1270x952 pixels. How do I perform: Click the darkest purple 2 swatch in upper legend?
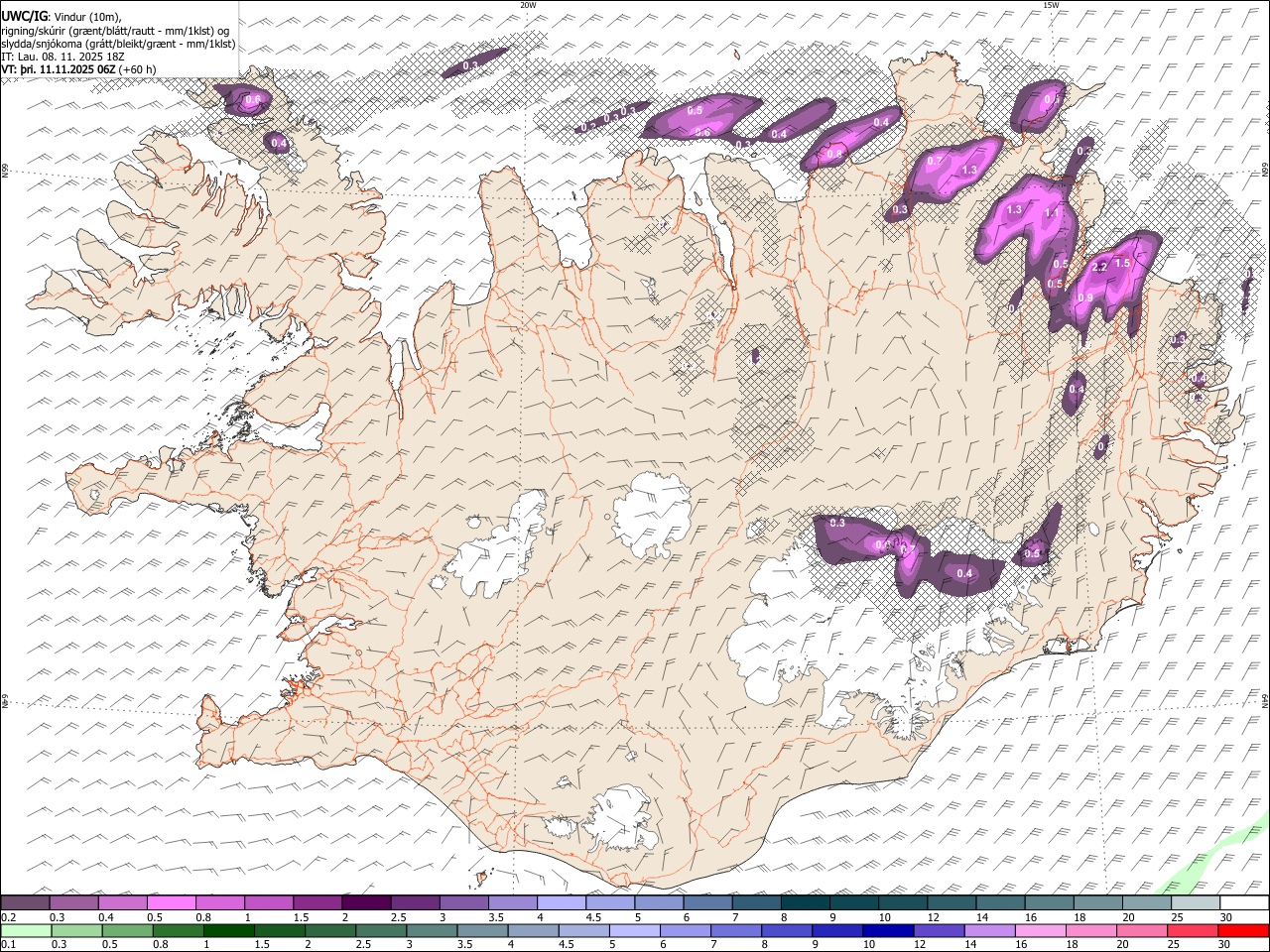click(x=366, y=903)
